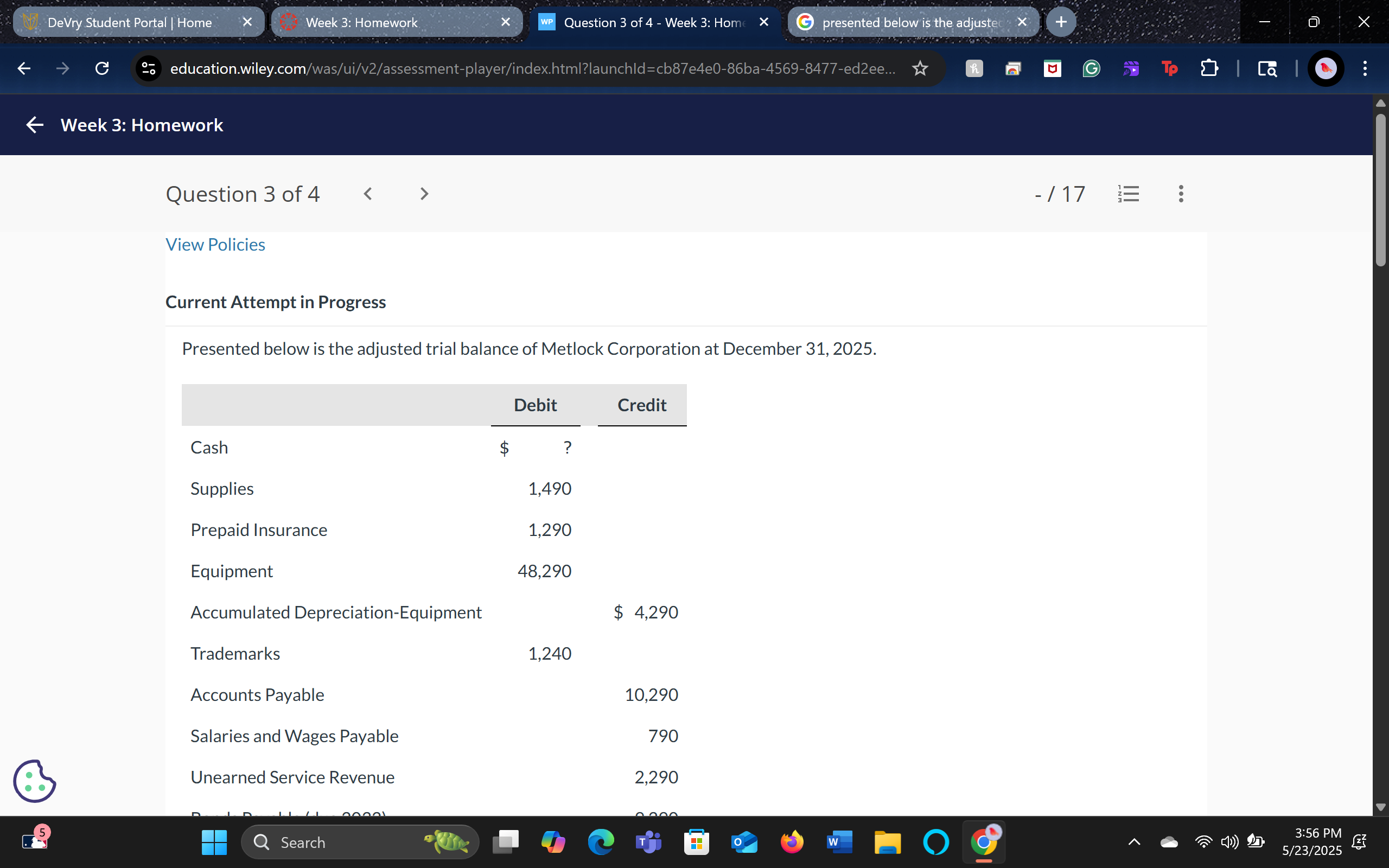Open the McAfee WebAdvisor extension

1052,68
